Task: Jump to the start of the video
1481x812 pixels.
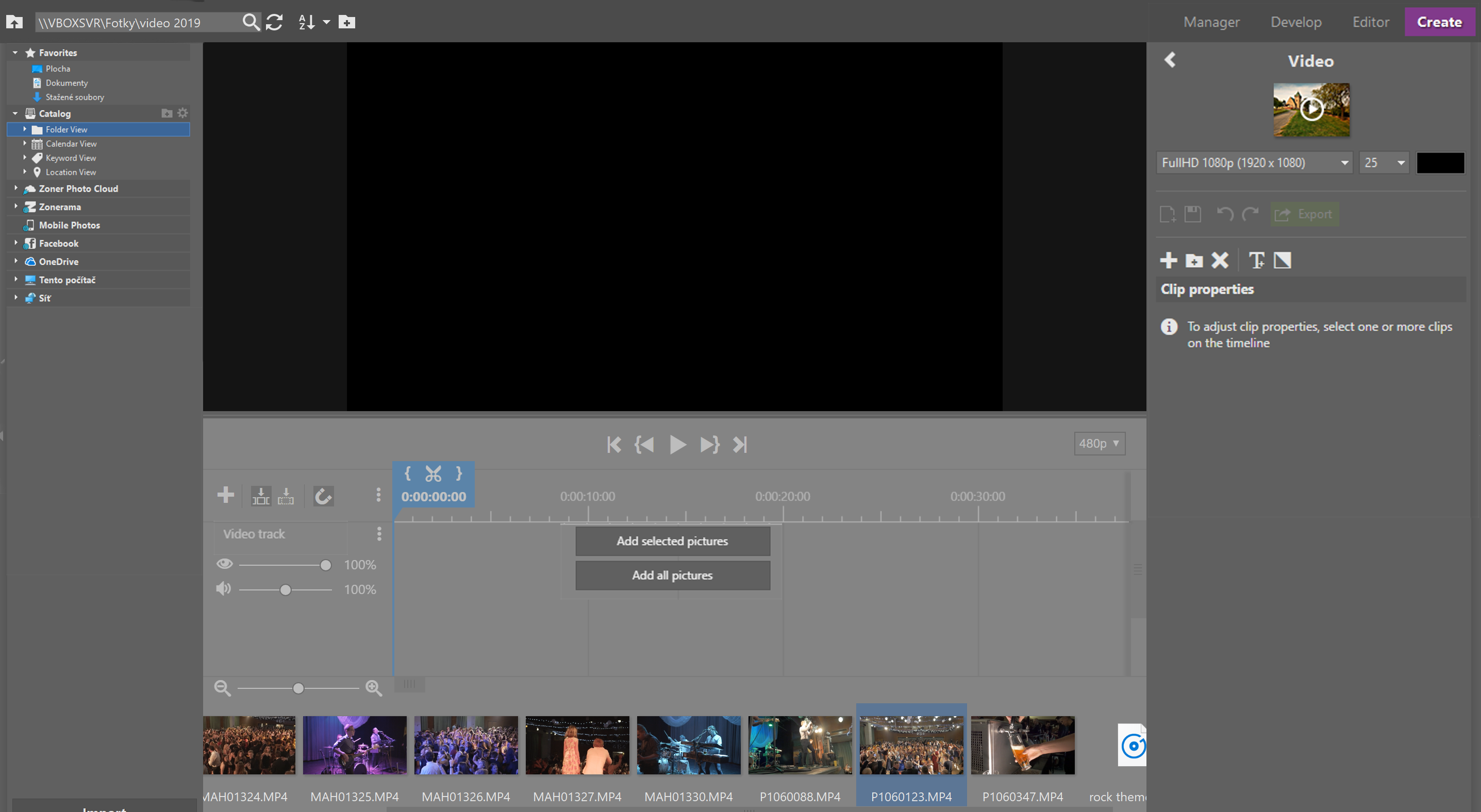Action: pos(613,444)
